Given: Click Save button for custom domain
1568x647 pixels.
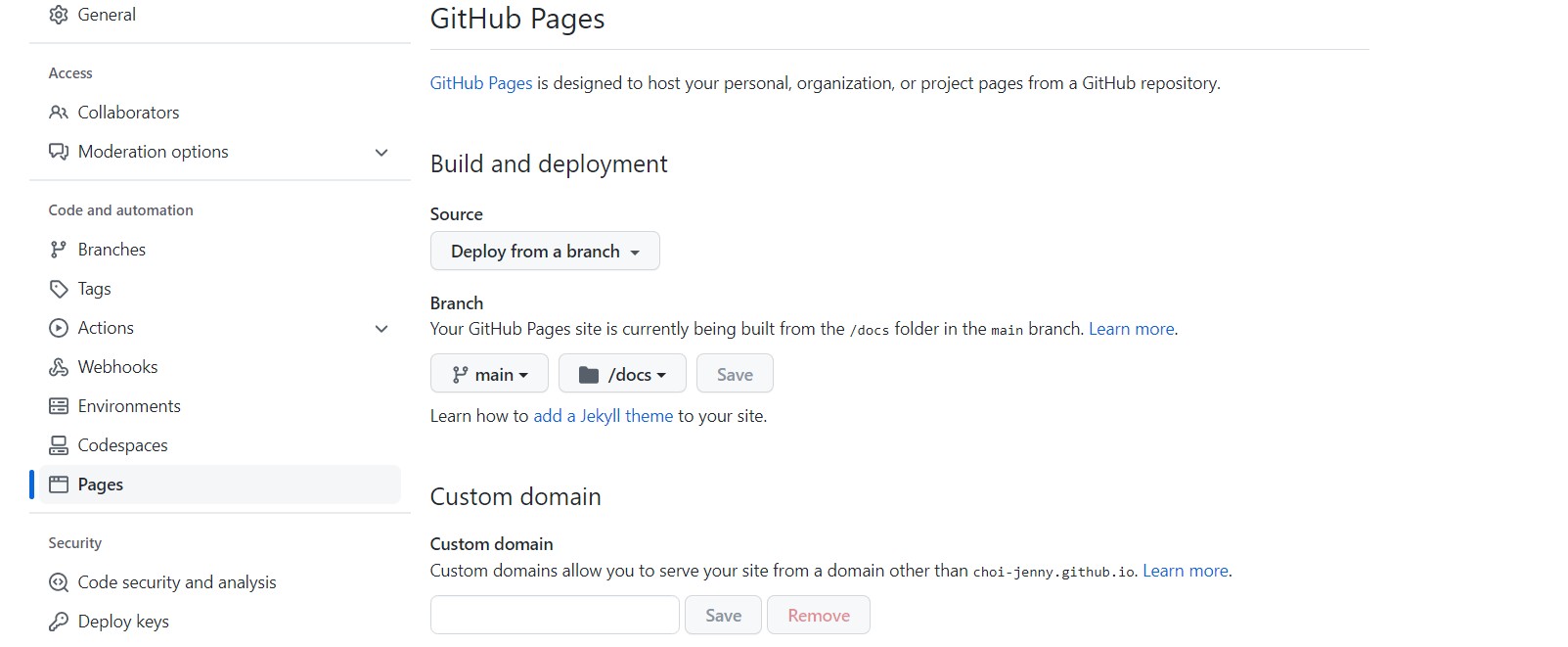Looking at the screenshot, I should [x=723, y=615].
